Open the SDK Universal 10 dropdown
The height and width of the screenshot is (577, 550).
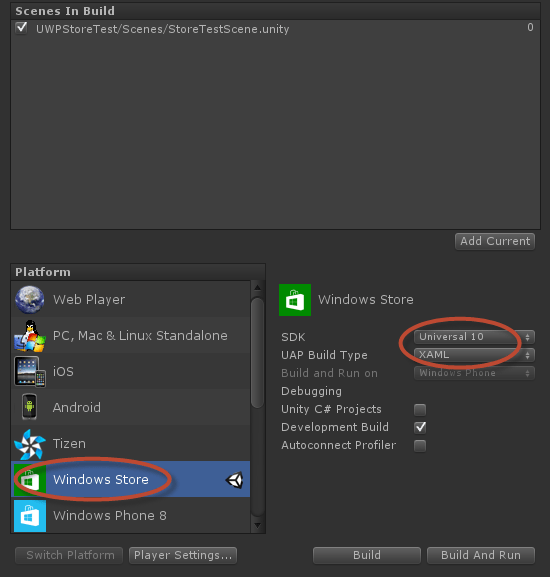tap(474, 337)
